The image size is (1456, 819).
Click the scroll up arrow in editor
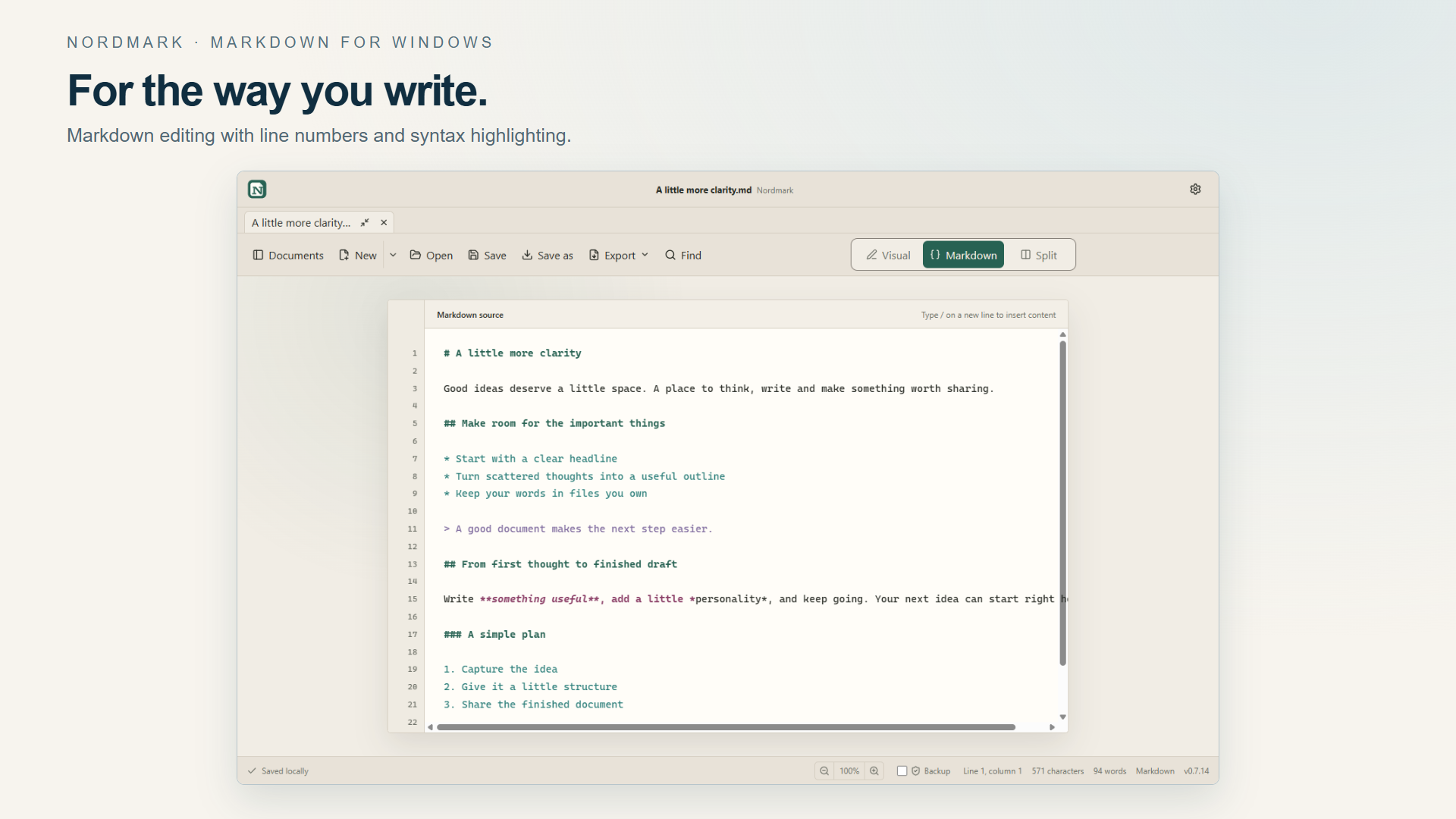click(x=1062, y=334)
